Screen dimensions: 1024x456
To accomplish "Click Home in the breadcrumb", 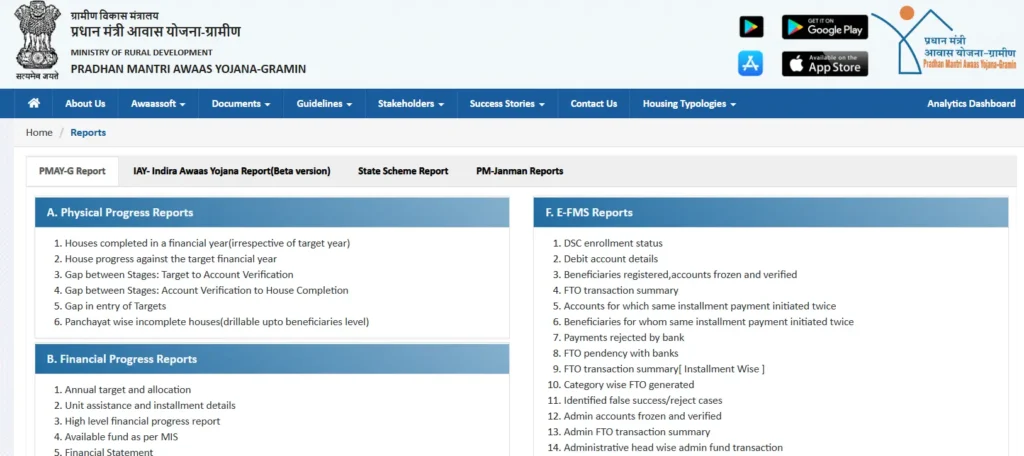I will [39, 133].
